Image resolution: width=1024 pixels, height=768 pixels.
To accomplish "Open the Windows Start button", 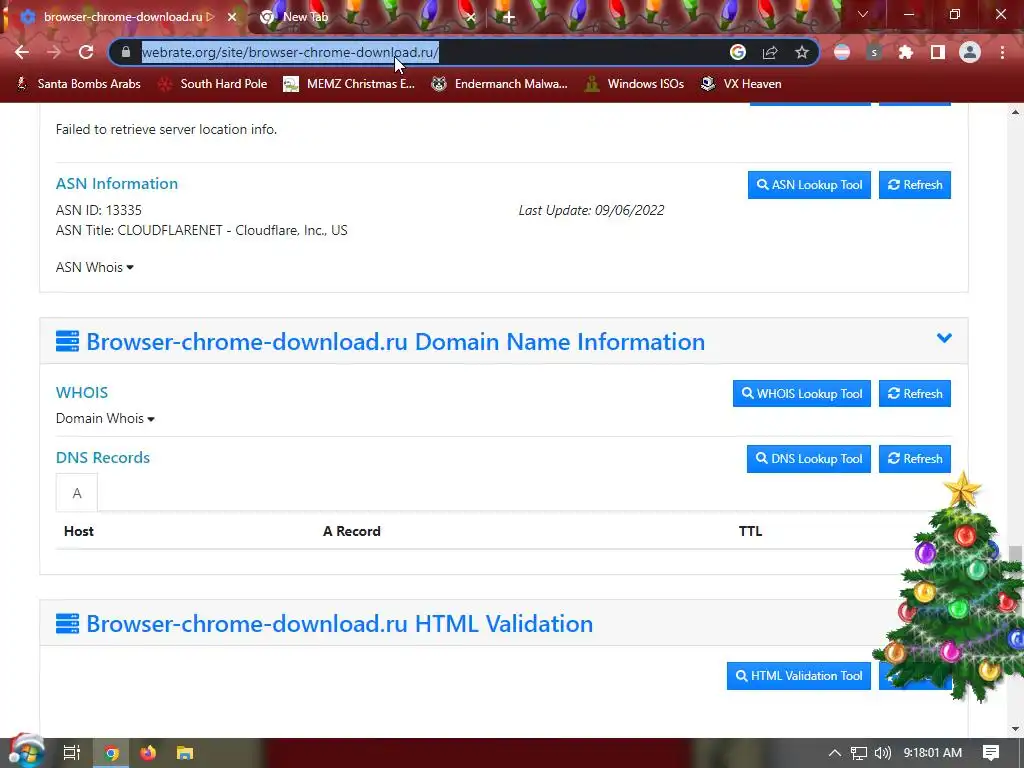I will tap(26, 752).
